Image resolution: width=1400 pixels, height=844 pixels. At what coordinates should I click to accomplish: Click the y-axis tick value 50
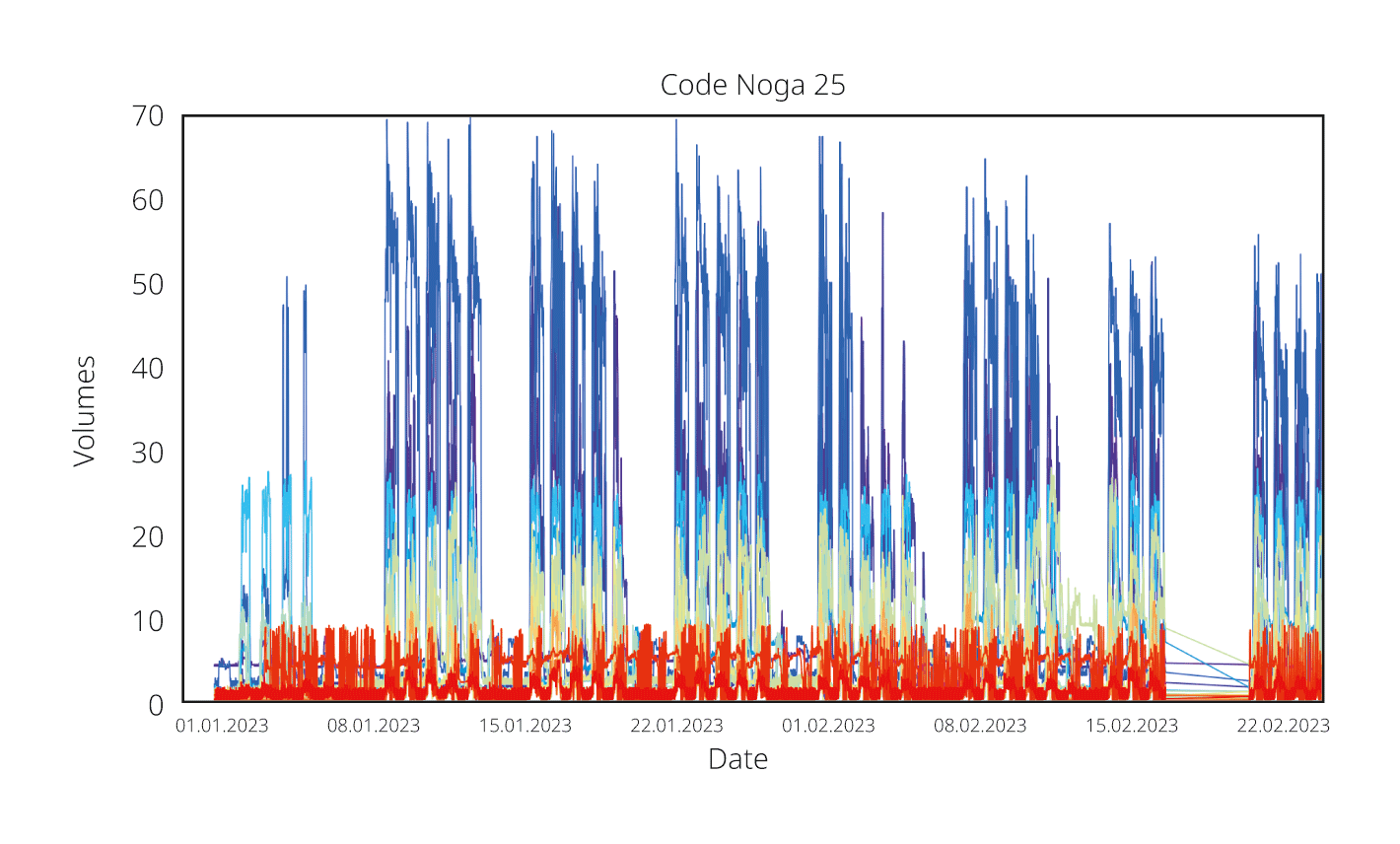[x=148, y=285]
